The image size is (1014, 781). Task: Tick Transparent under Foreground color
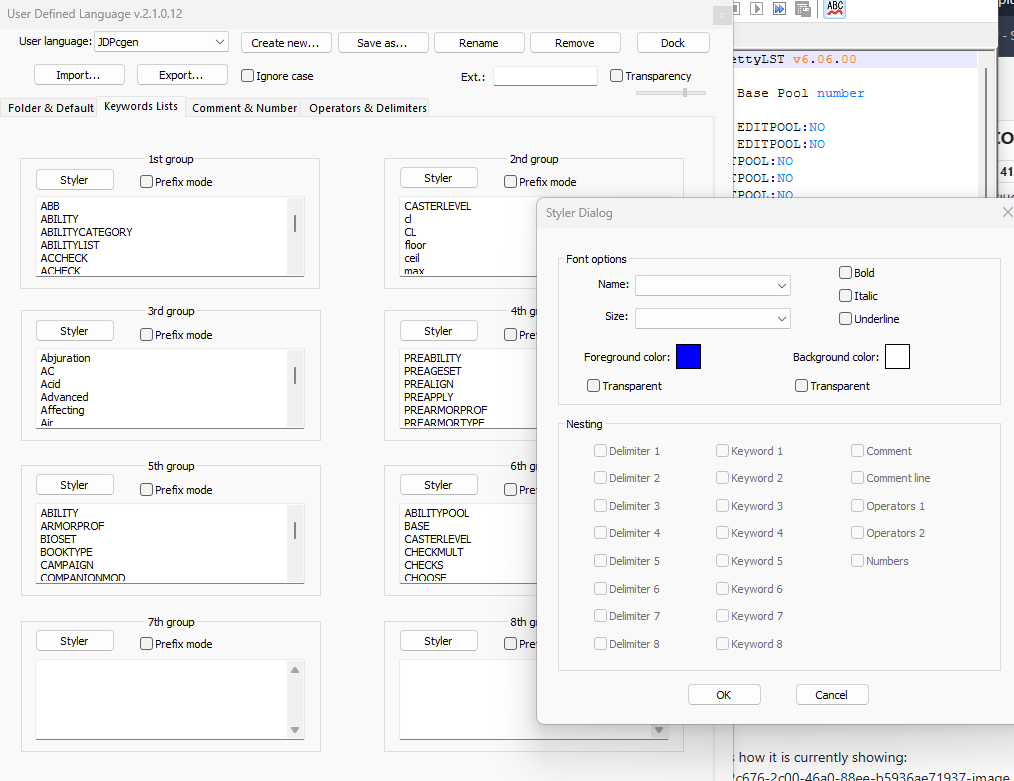(x=594, y=386)
